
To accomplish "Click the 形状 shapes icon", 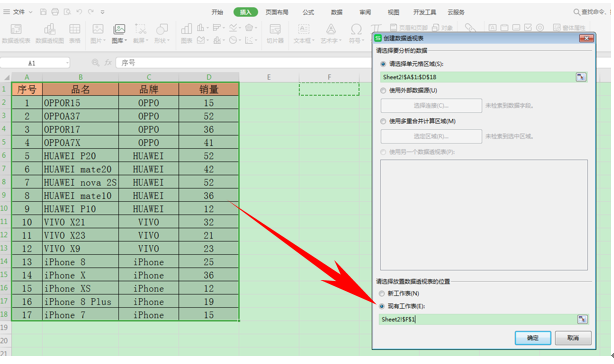I will pyautogui.click(x=162, y=29).
